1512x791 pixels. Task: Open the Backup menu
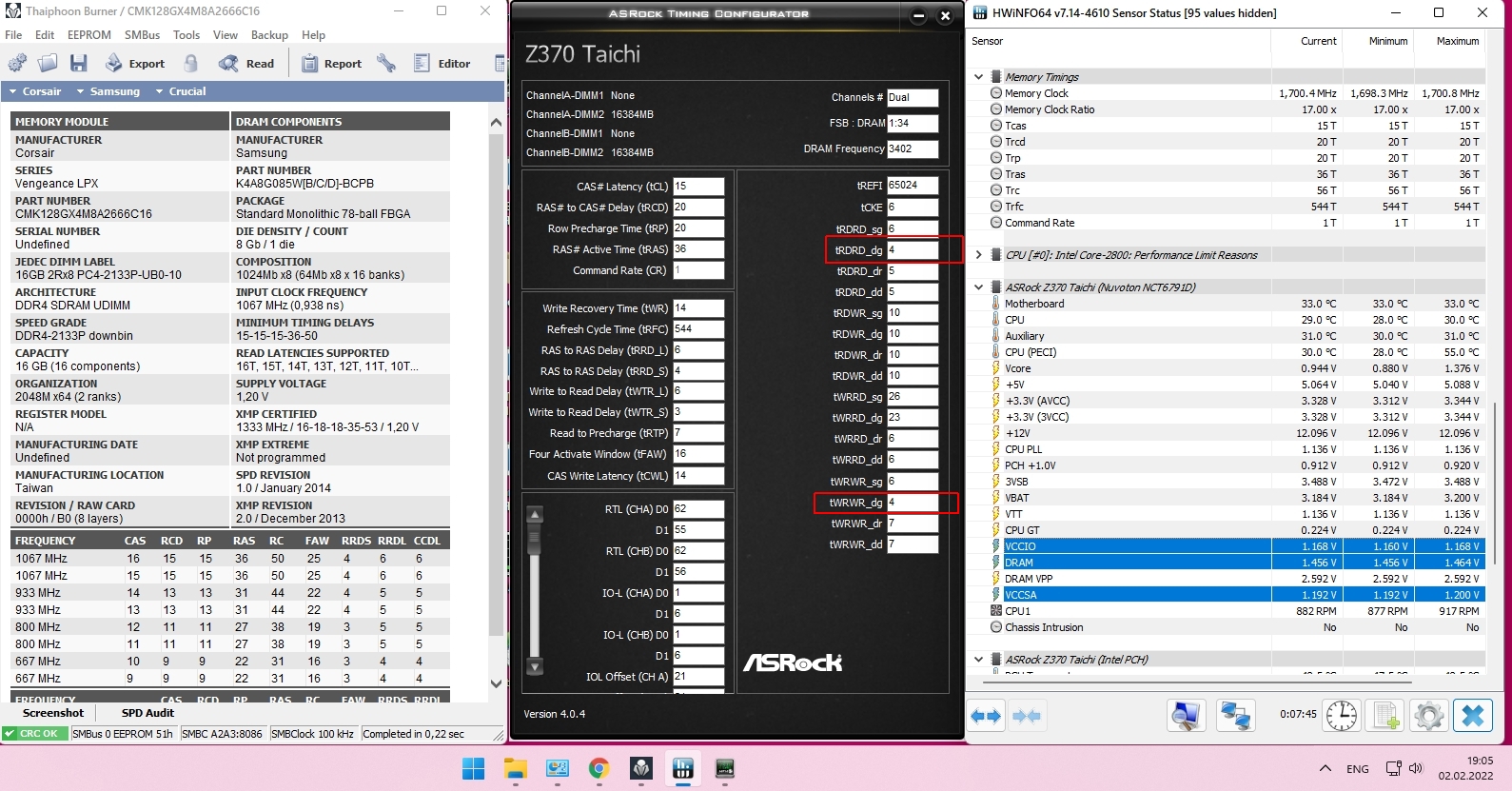pyautogui.click(x=269, y=35)
